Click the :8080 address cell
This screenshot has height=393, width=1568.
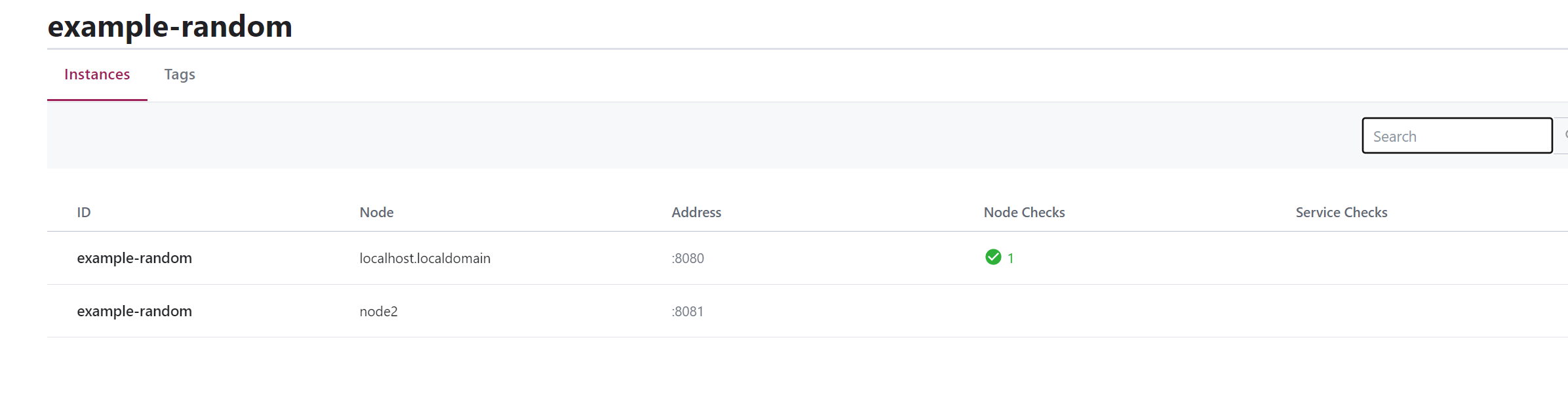[x=688, y=259]
